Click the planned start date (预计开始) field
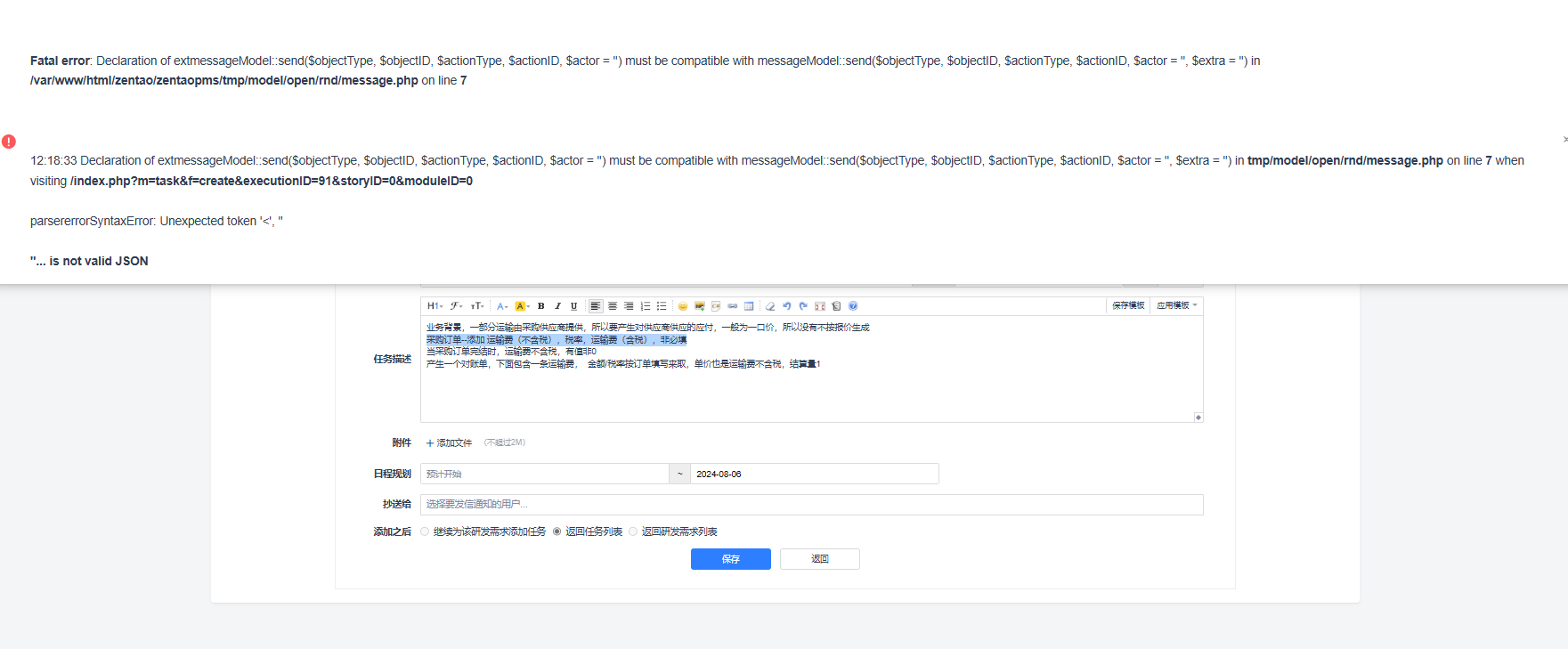1568x649 pixels. (544, 474)
